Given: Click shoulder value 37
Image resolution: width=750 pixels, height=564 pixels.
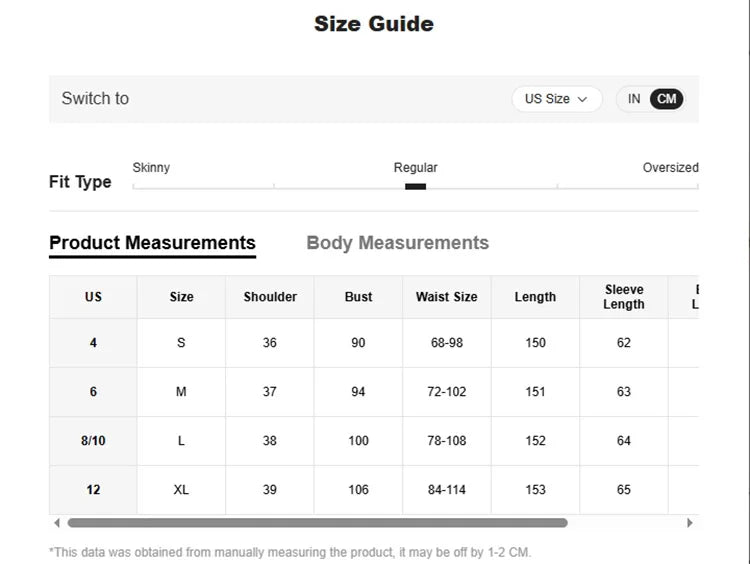Looking at the screenshot, I should (270, 392).
